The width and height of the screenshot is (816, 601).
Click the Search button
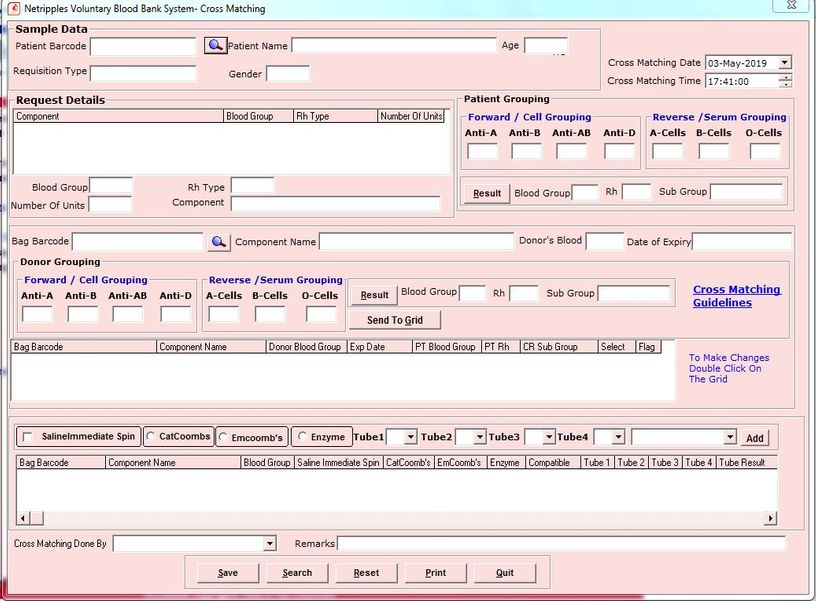click(297, 573)
